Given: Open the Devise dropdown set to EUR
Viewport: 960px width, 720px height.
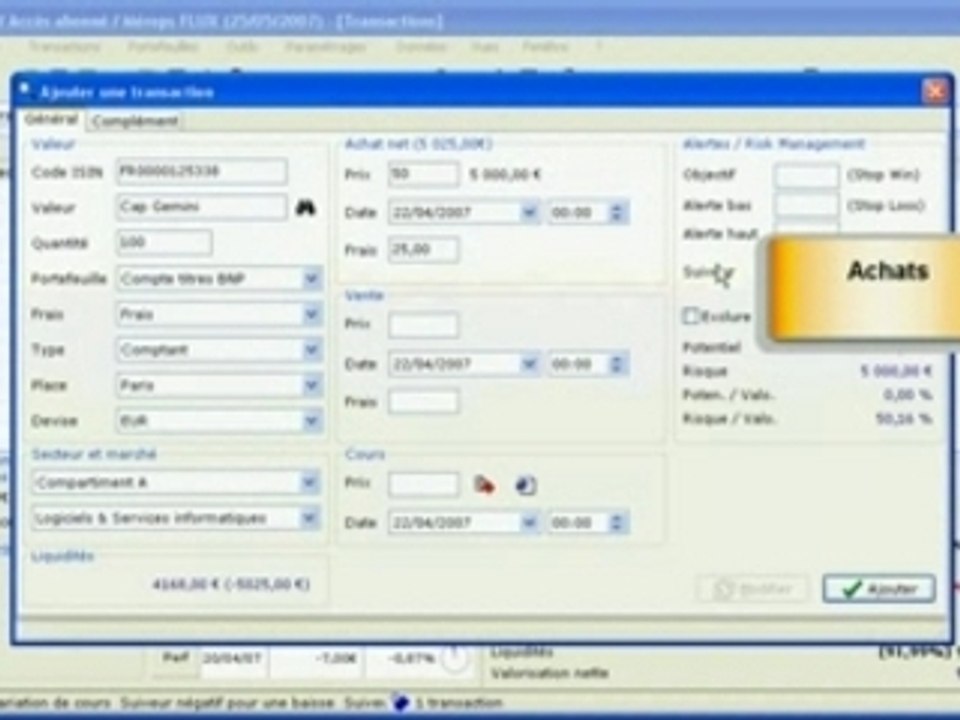Looking at the screenshot, I should [312, 421].
